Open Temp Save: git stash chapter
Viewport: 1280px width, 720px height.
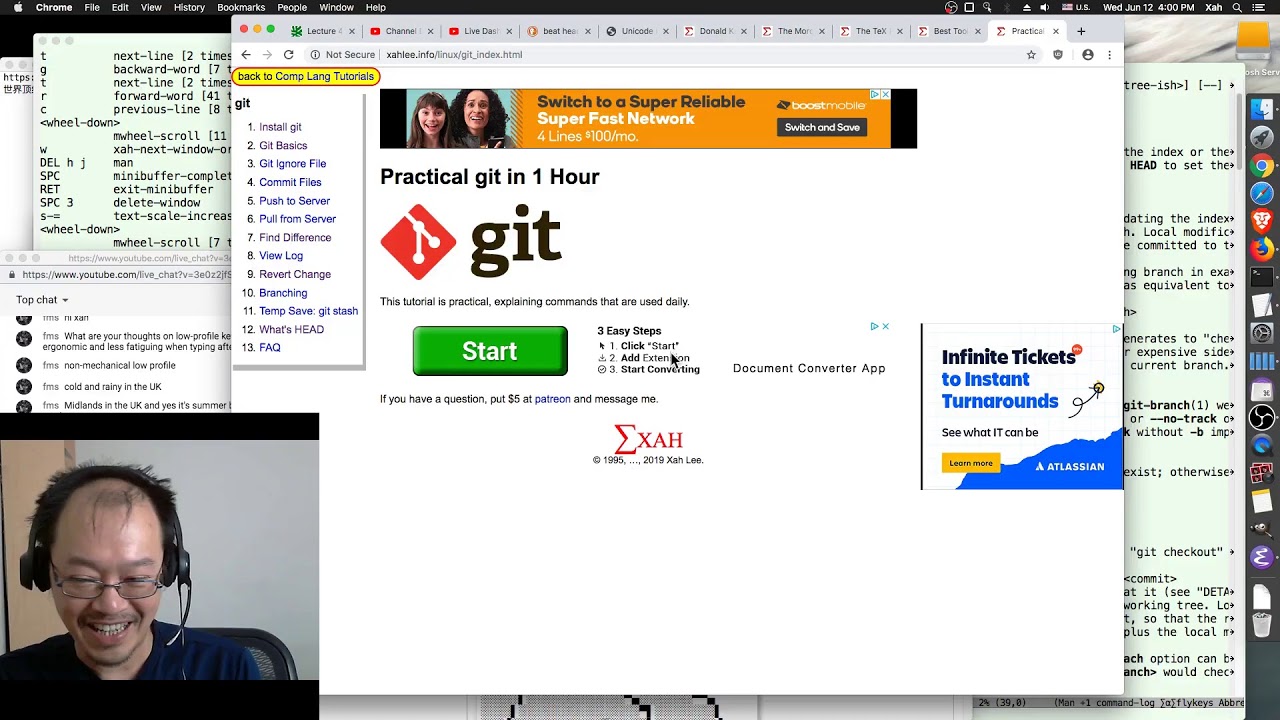point(309,311)
